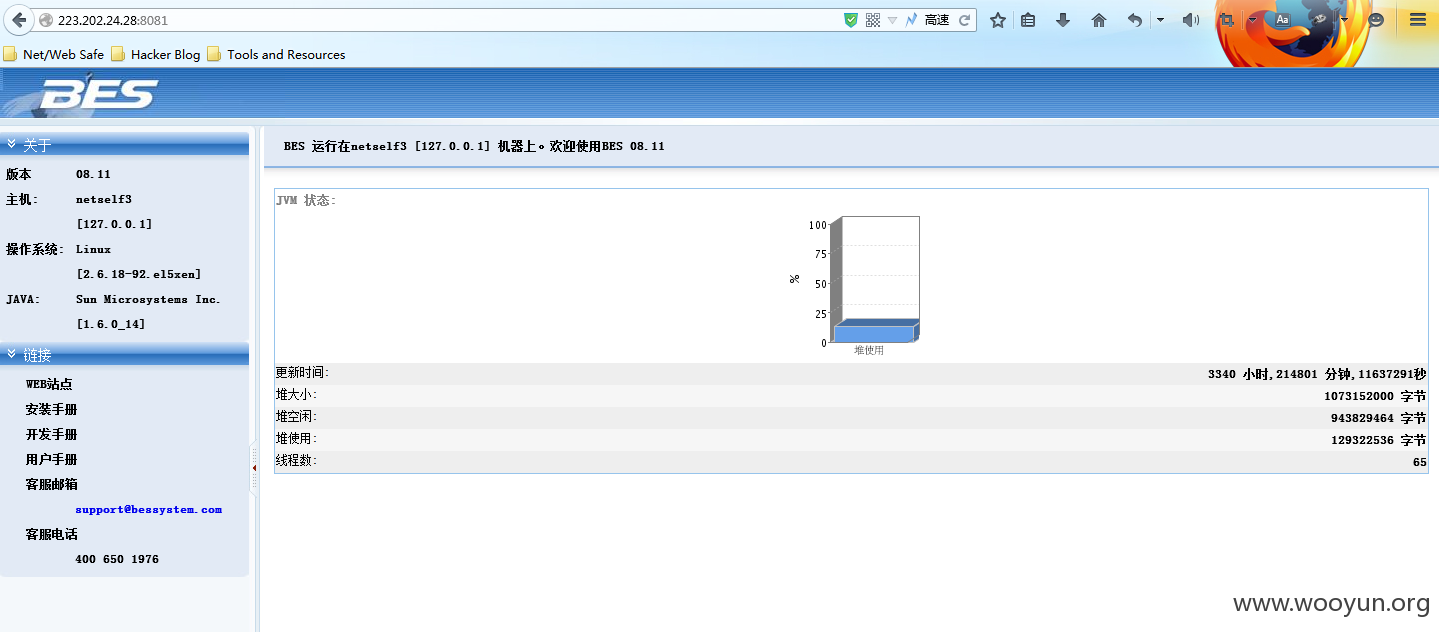Click the thread count value 65

[1420, 462]
